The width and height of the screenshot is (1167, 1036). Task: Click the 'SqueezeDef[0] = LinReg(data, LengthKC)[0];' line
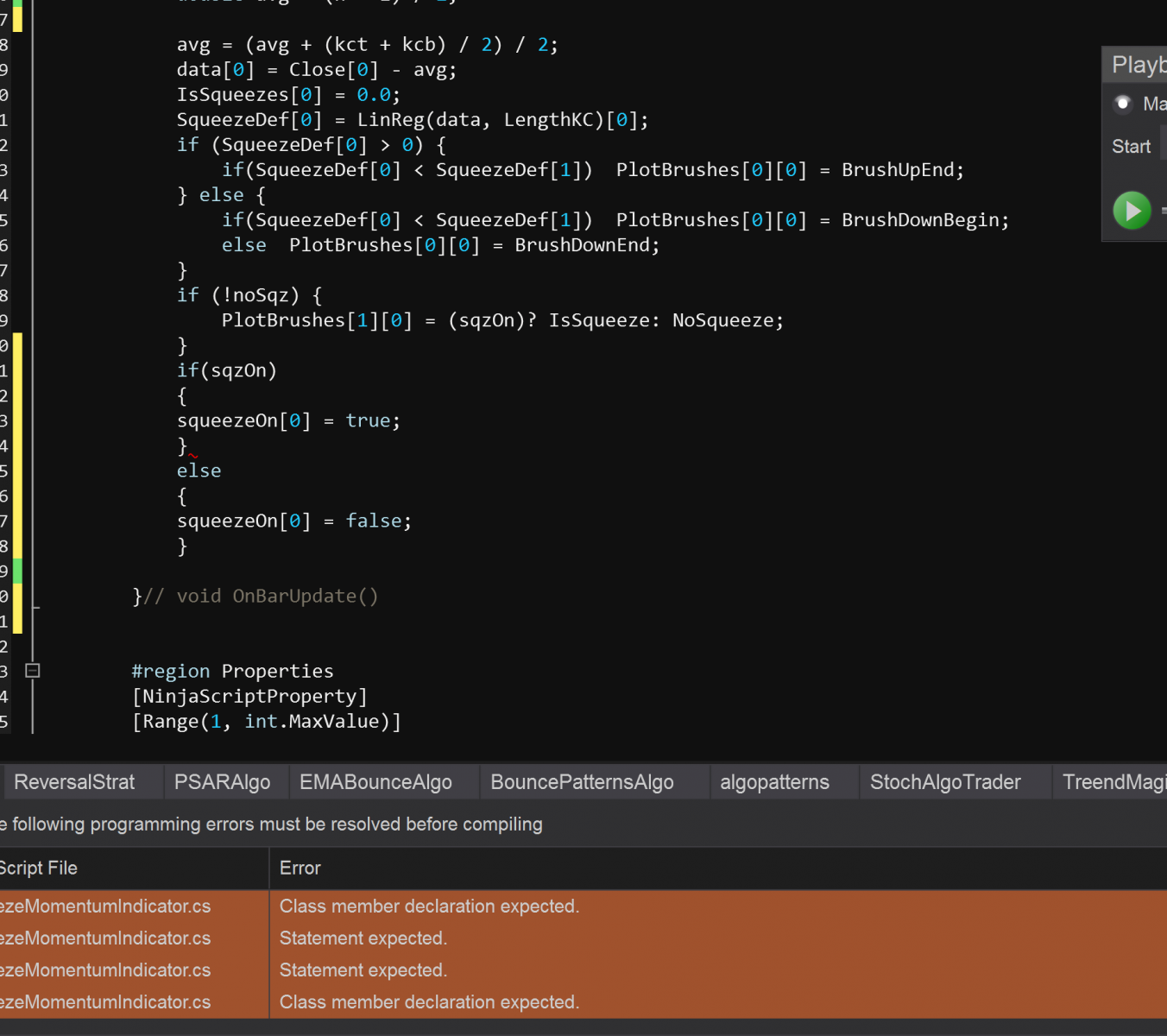click(413, 120)
